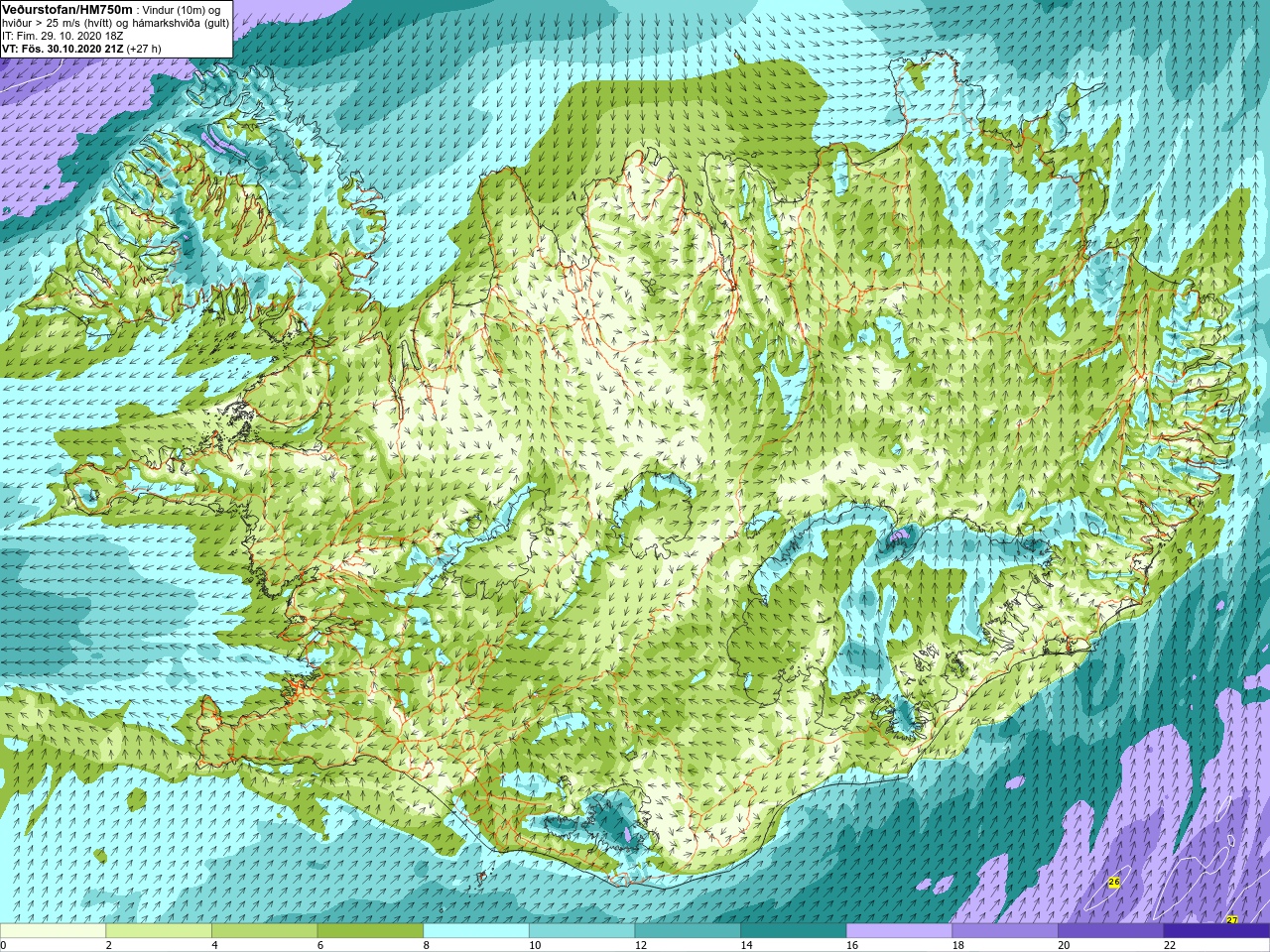
Task: Select the green 4–6 m/s legend swatch
Action: (x=264, y=931)
